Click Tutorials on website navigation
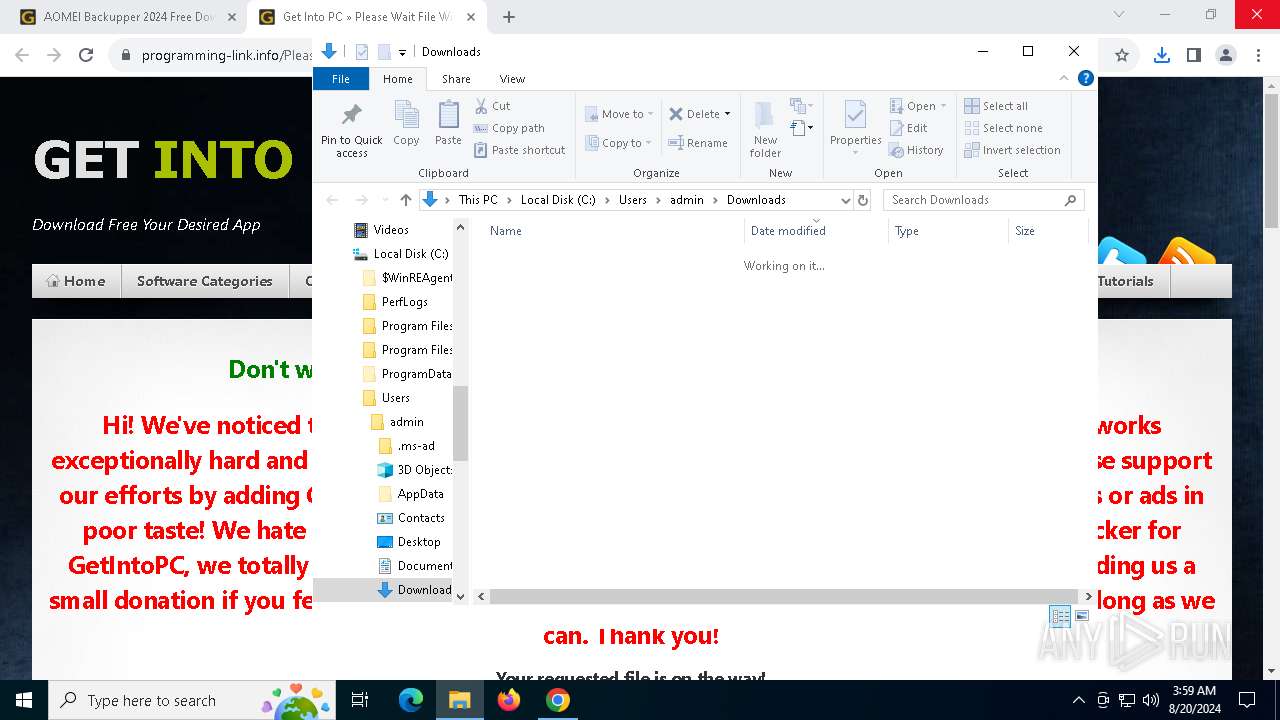 pyautogui.click(x=1125, y=281)
